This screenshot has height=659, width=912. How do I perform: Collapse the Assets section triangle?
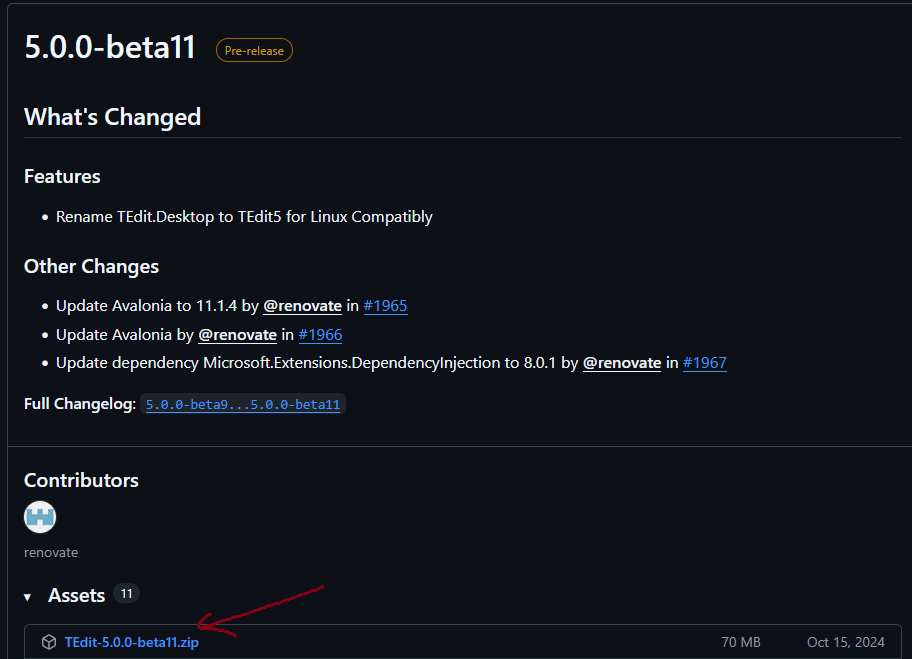coord(28,597)
